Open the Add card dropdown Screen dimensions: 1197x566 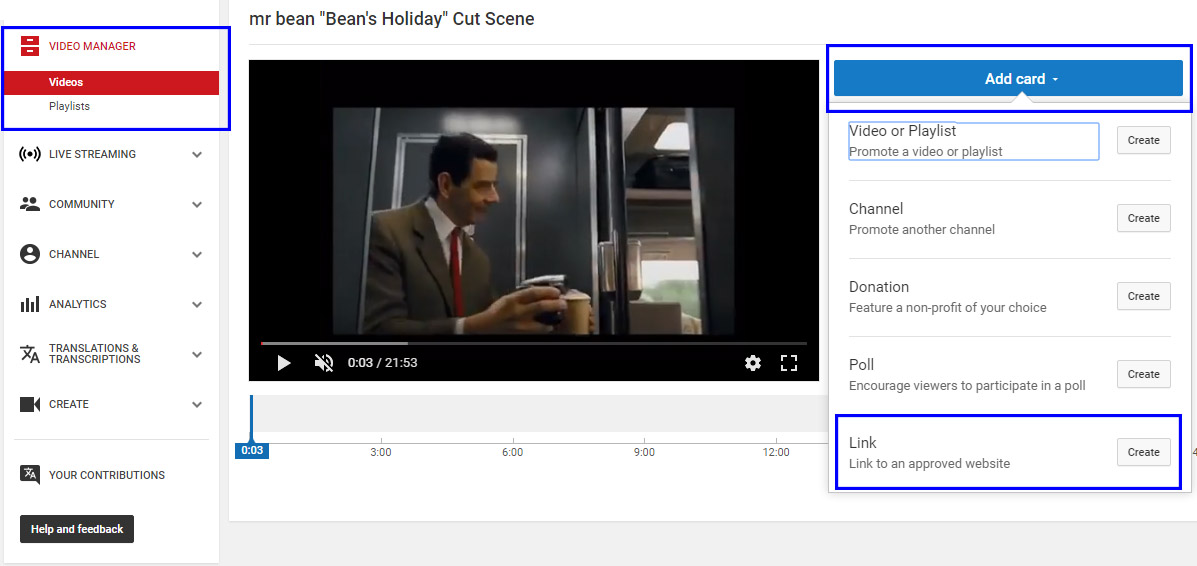(1008, 79)
